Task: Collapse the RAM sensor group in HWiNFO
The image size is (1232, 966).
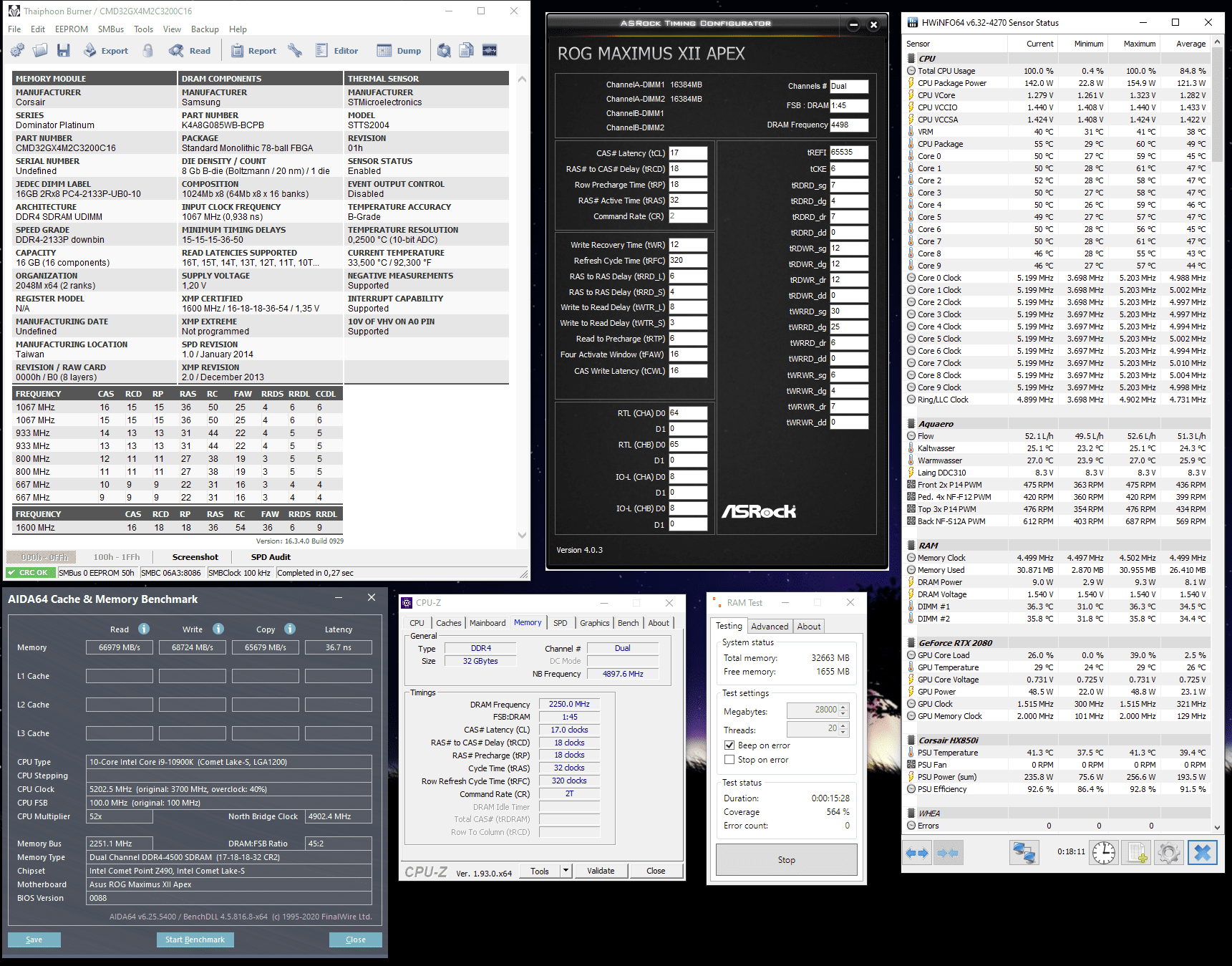Action: pos(911,546)
